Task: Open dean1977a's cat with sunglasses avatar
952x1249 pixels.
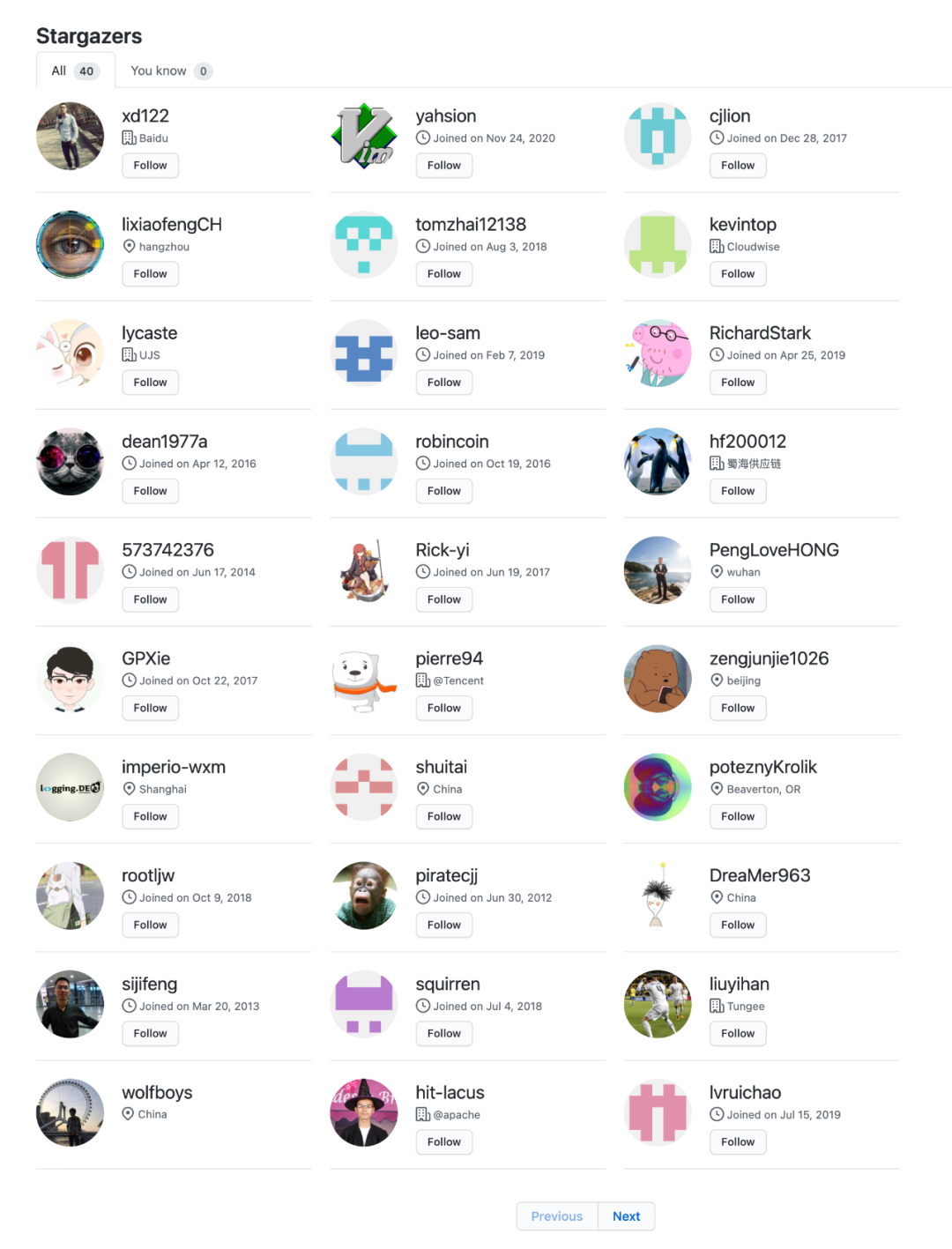Action: coord(70,462)
